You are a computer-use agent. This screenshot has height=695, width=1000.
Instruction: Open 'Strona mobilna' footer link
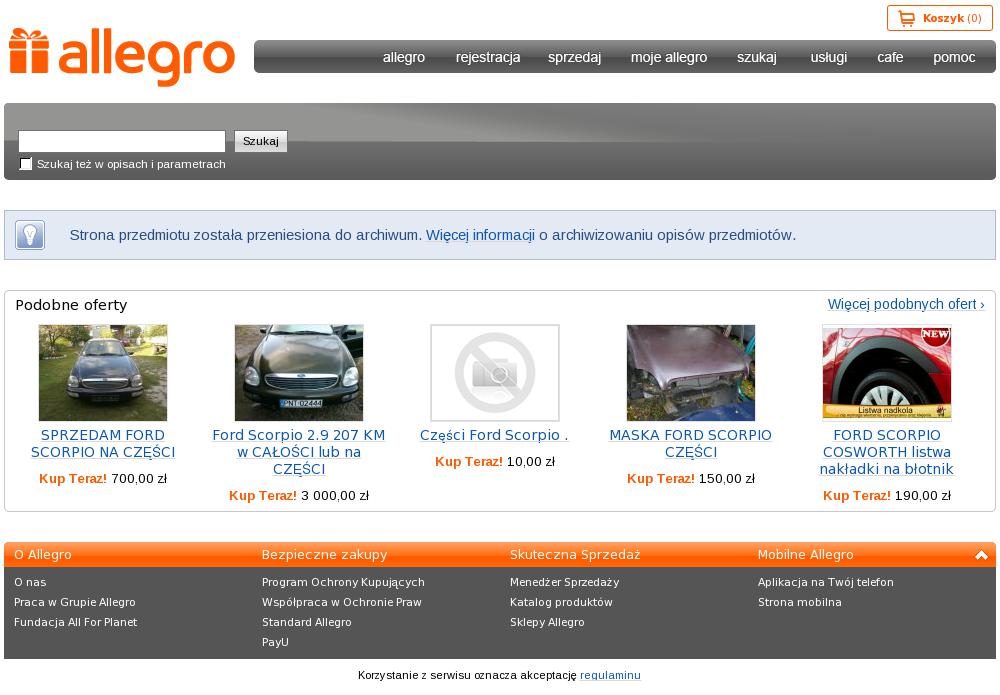[x=800, y=603]
